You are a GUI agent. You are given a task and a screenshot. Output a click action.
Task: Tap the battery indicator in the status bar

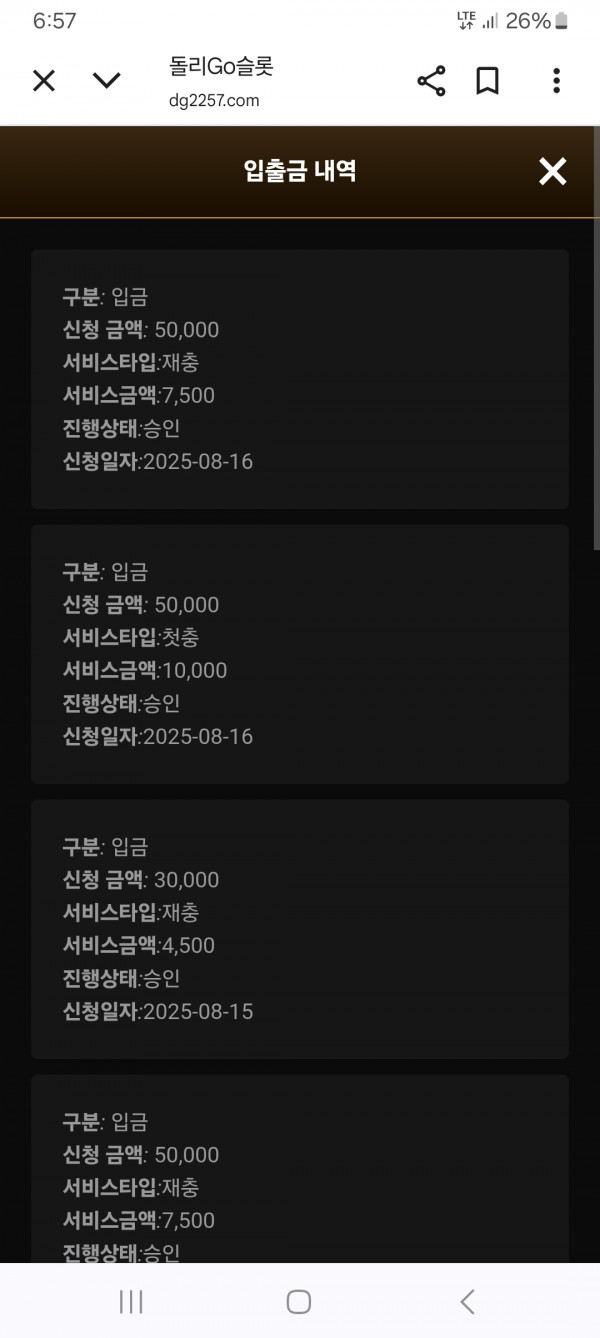(x=561, y=21)
